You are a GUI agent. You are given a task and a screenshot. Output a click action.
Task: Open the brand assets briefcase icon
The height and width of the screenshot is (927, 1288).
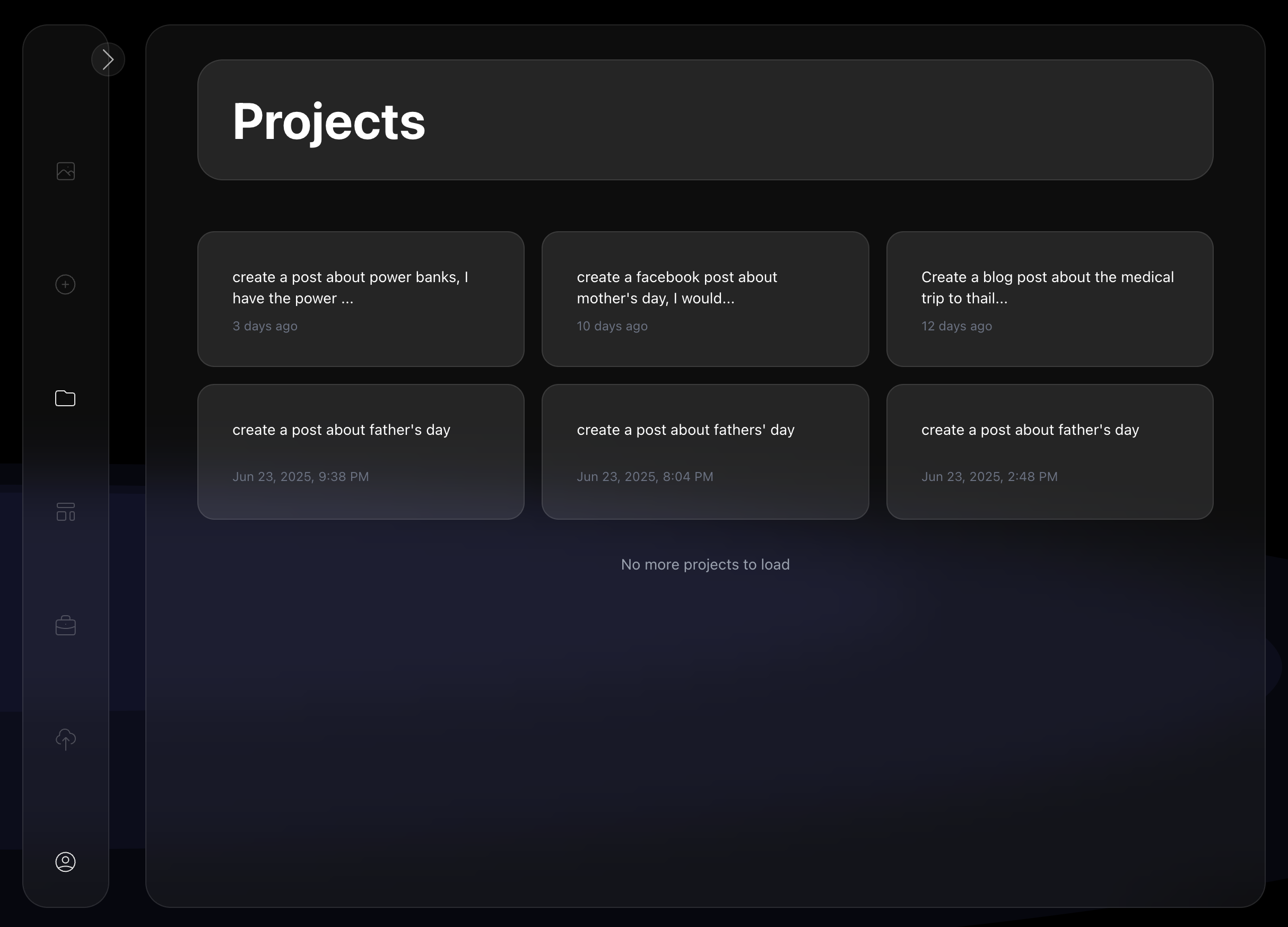(65, 625)
